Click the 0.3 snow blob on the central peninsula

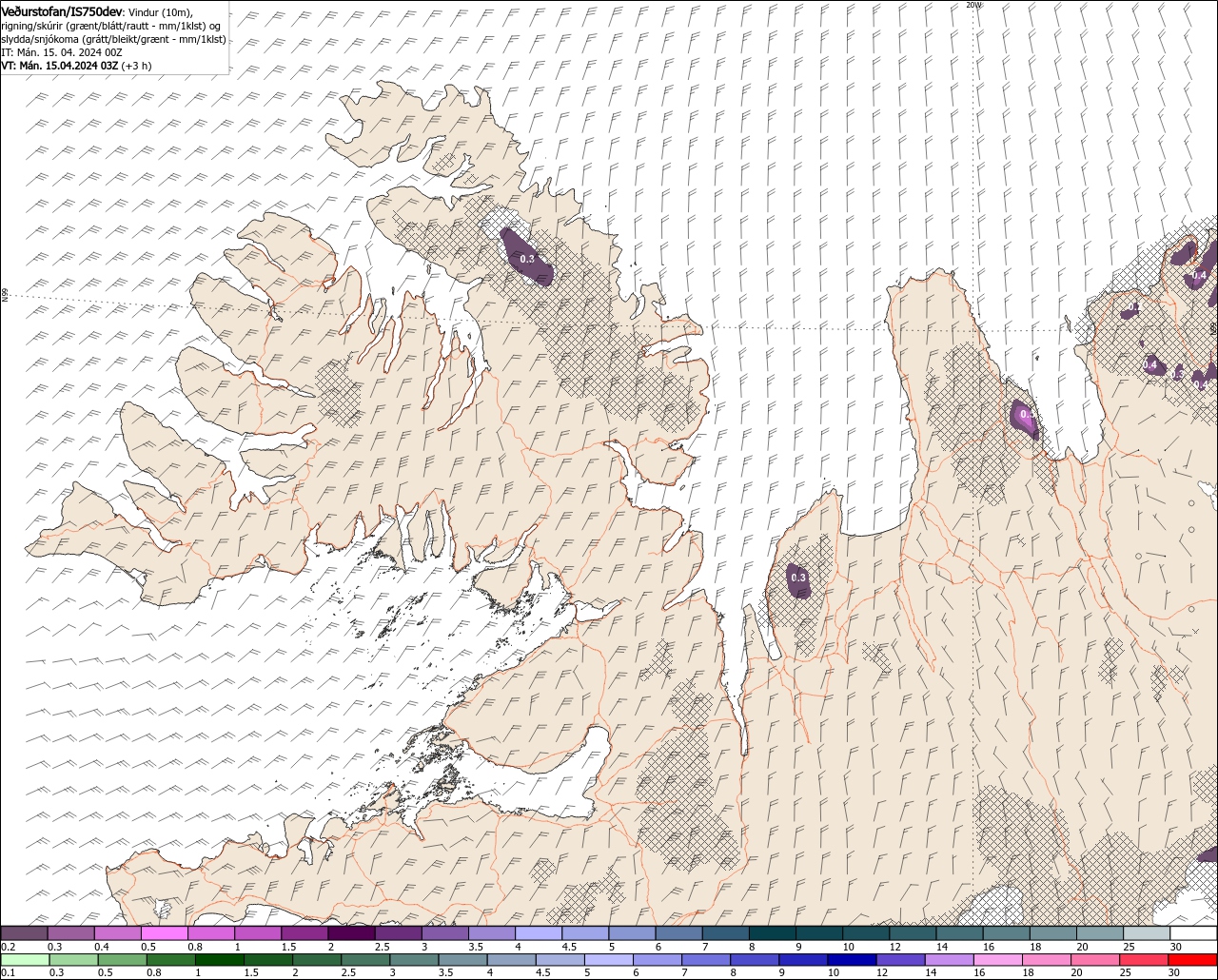798,579
